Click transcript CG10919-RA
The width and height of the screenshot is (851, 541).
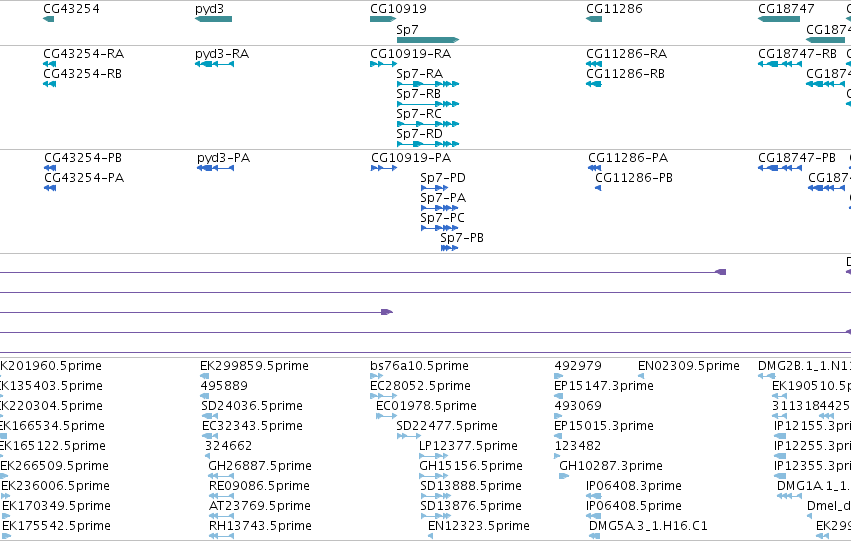[x=383, y=64]
